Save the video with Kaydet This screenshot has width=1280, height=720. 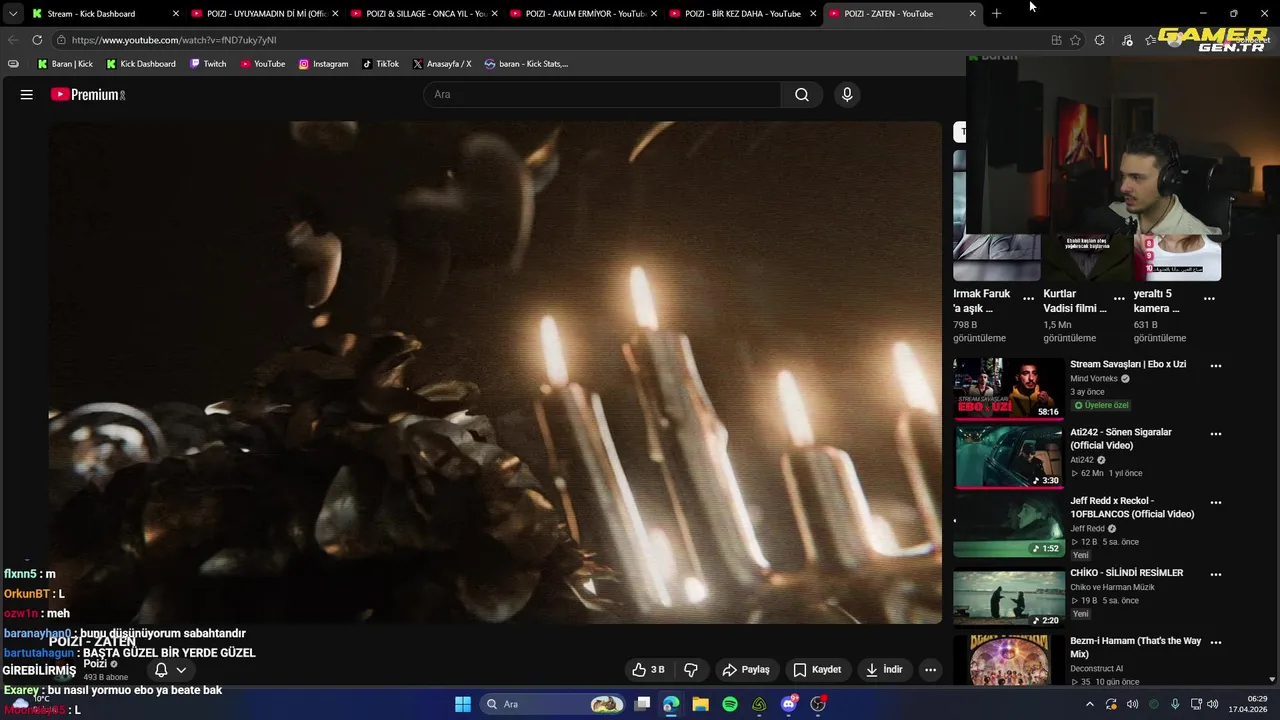coord(817,670)
